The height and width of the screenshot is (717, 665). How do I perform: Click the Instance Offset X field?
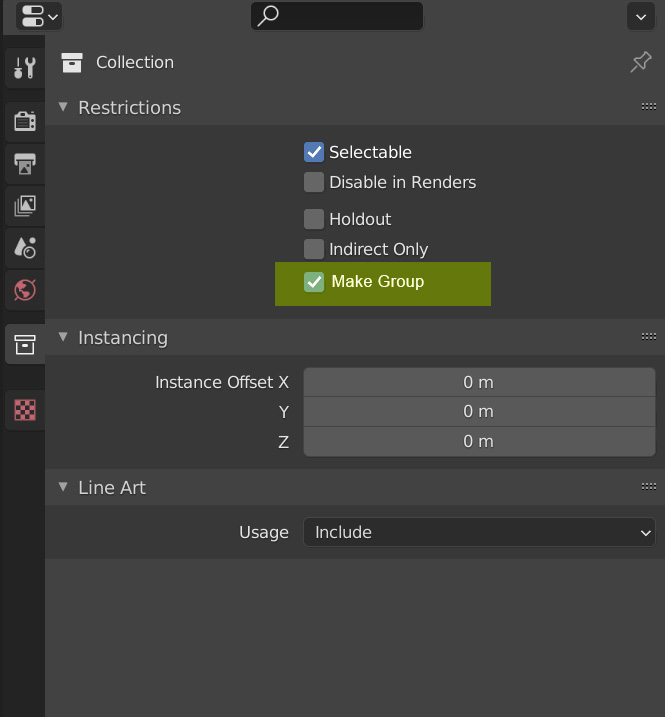click(x=479, y=382)
